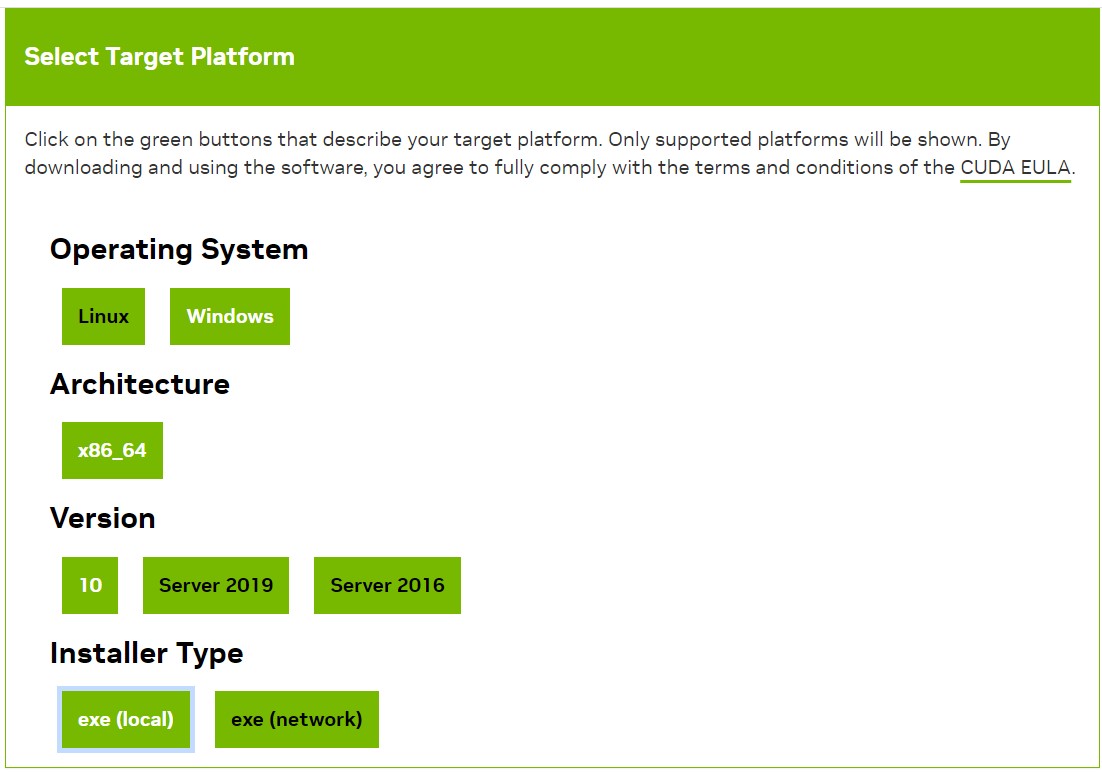Click the Select Target Platform header title
This screenshot has height=772, width=1102.
coord(159,56)
